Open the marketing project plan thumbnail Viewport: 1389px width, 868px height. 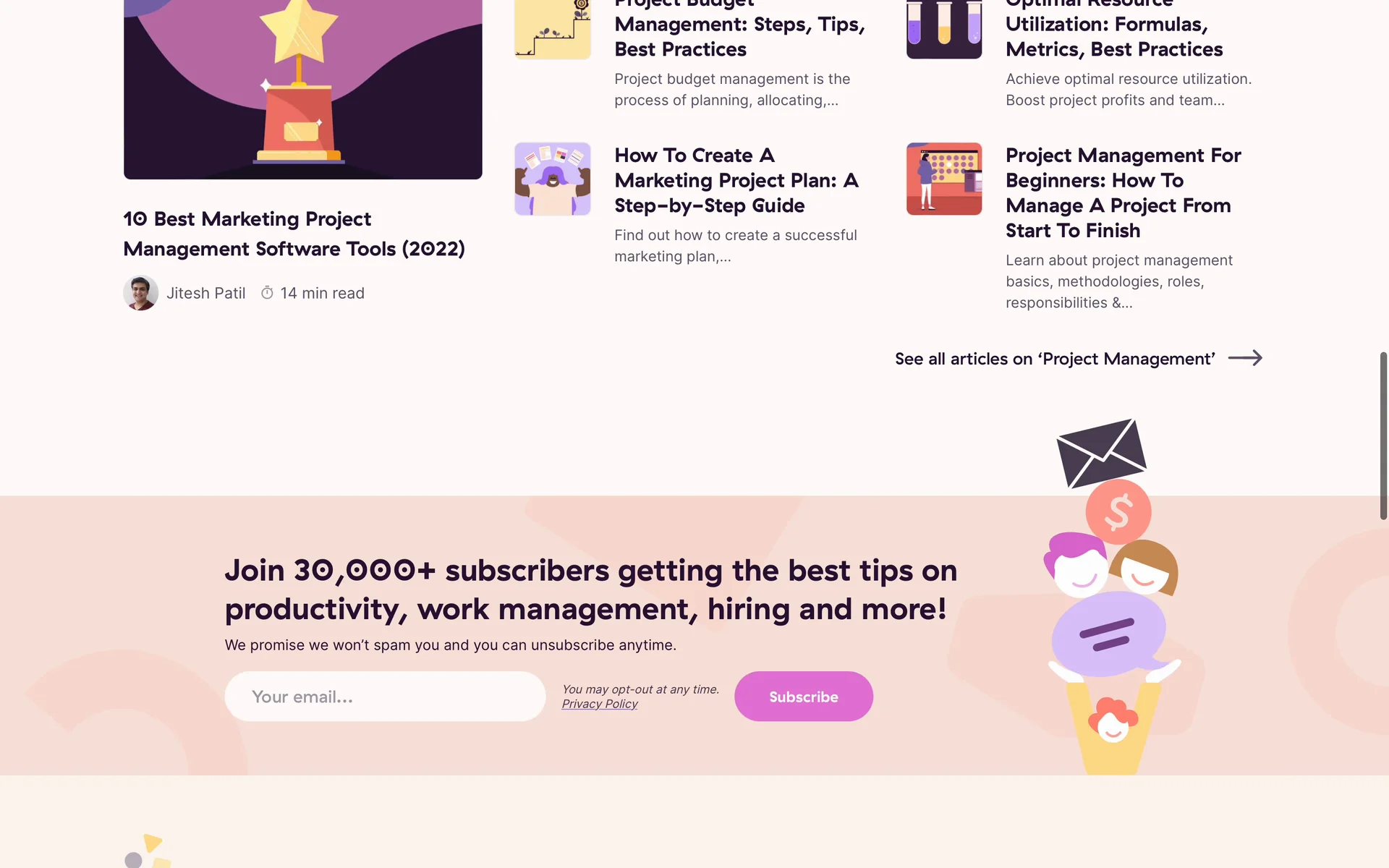(553, 179)
